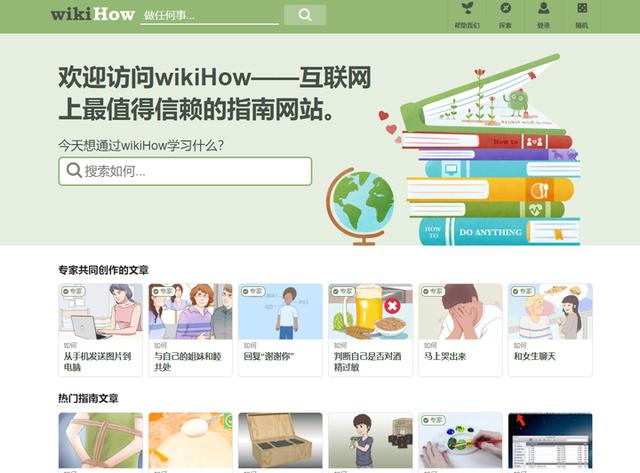The height and width of the screenshot is (473, 640).
Task: Click the wikiHow logo
Action: [x=93, y=14]
